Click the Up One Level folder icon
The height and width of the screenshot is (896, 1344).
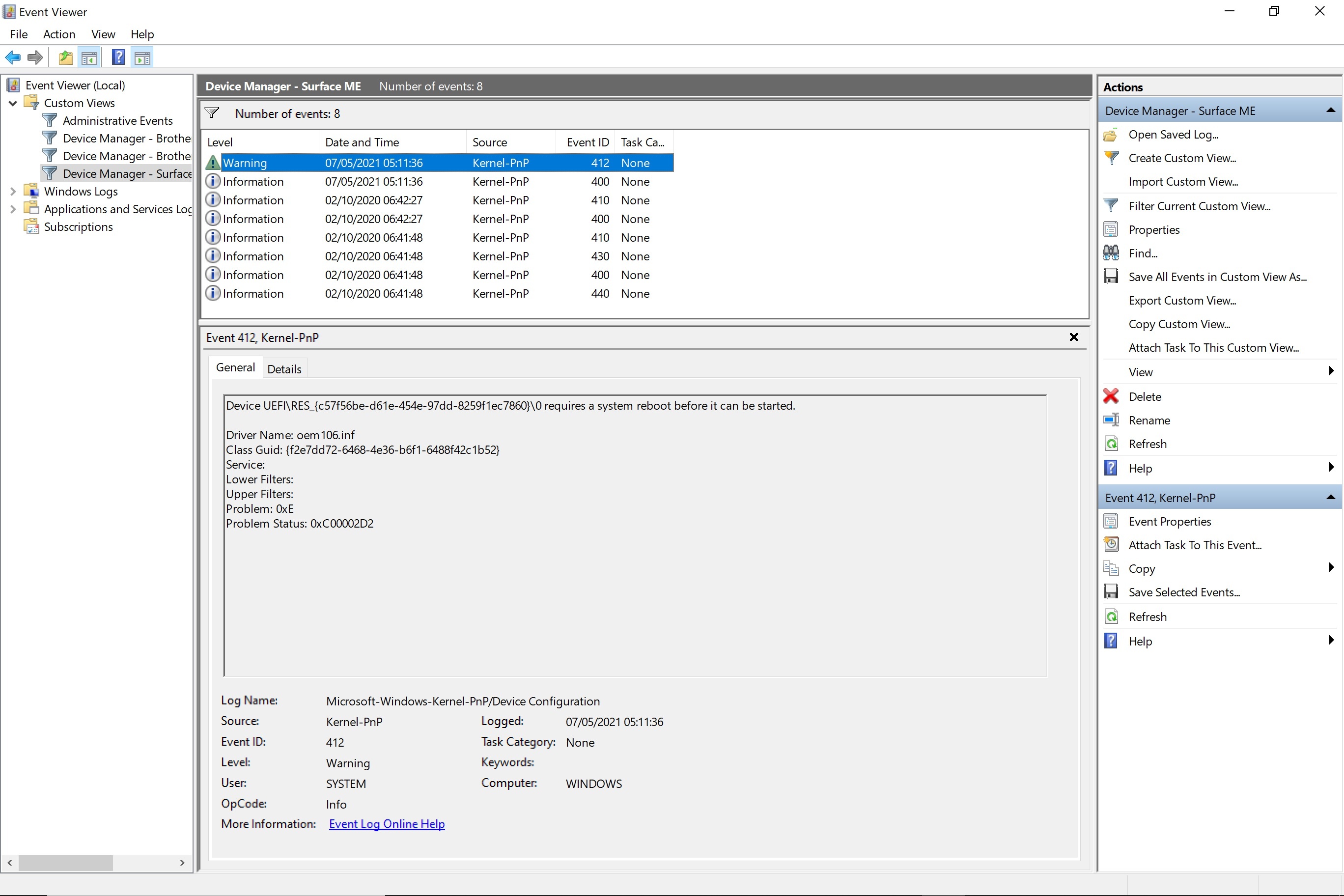(66, 57)
